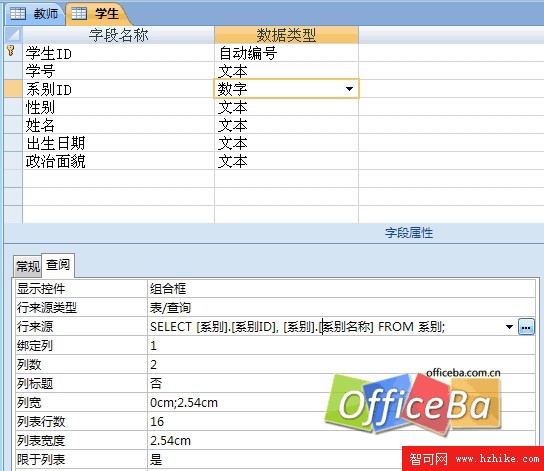Click the primary key icon beside 学生ID
The image size is (544, 471).
(x=11, y=51)
